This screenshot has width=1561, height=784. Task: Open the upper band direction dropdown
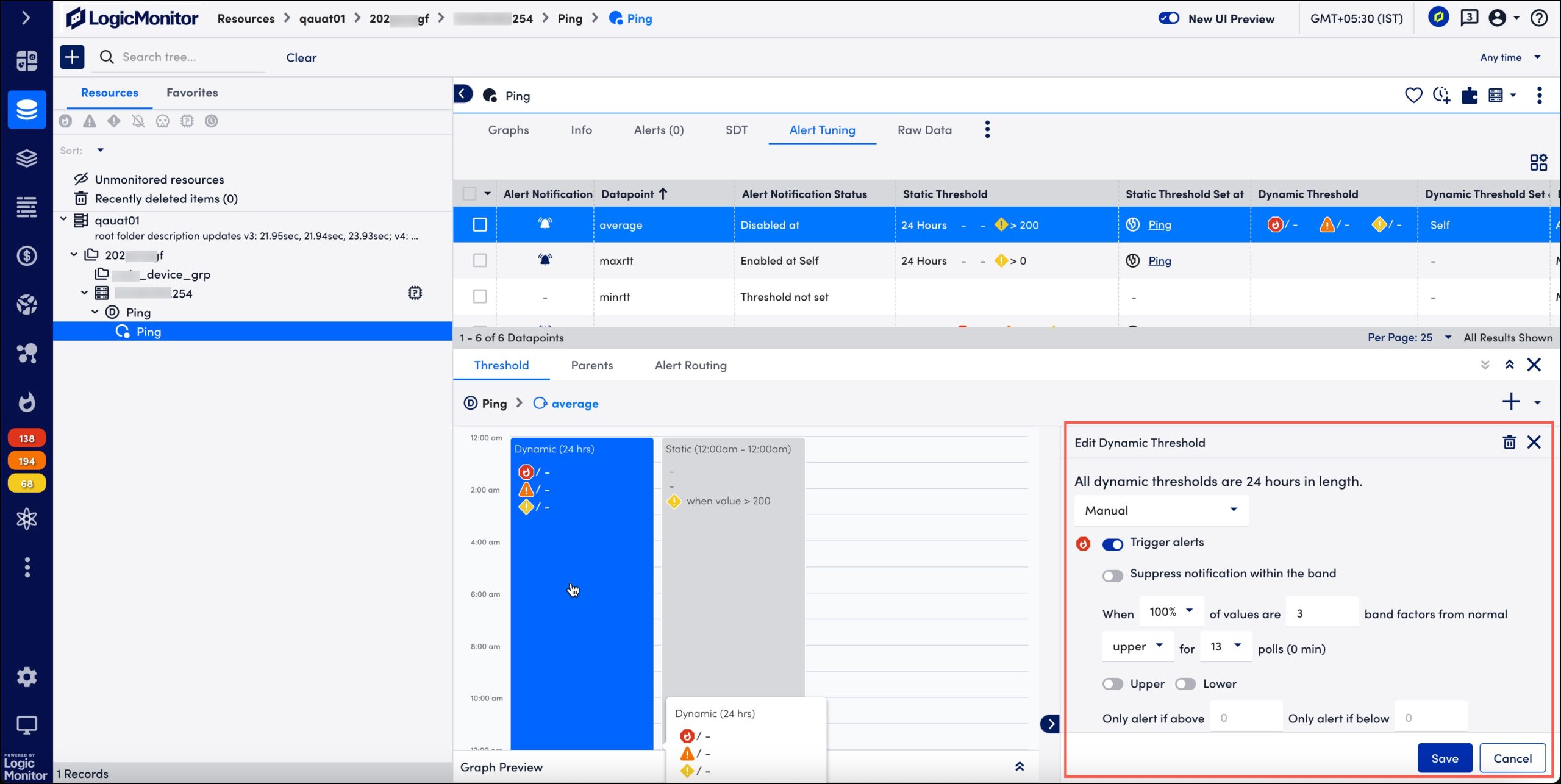(1137, 646)
